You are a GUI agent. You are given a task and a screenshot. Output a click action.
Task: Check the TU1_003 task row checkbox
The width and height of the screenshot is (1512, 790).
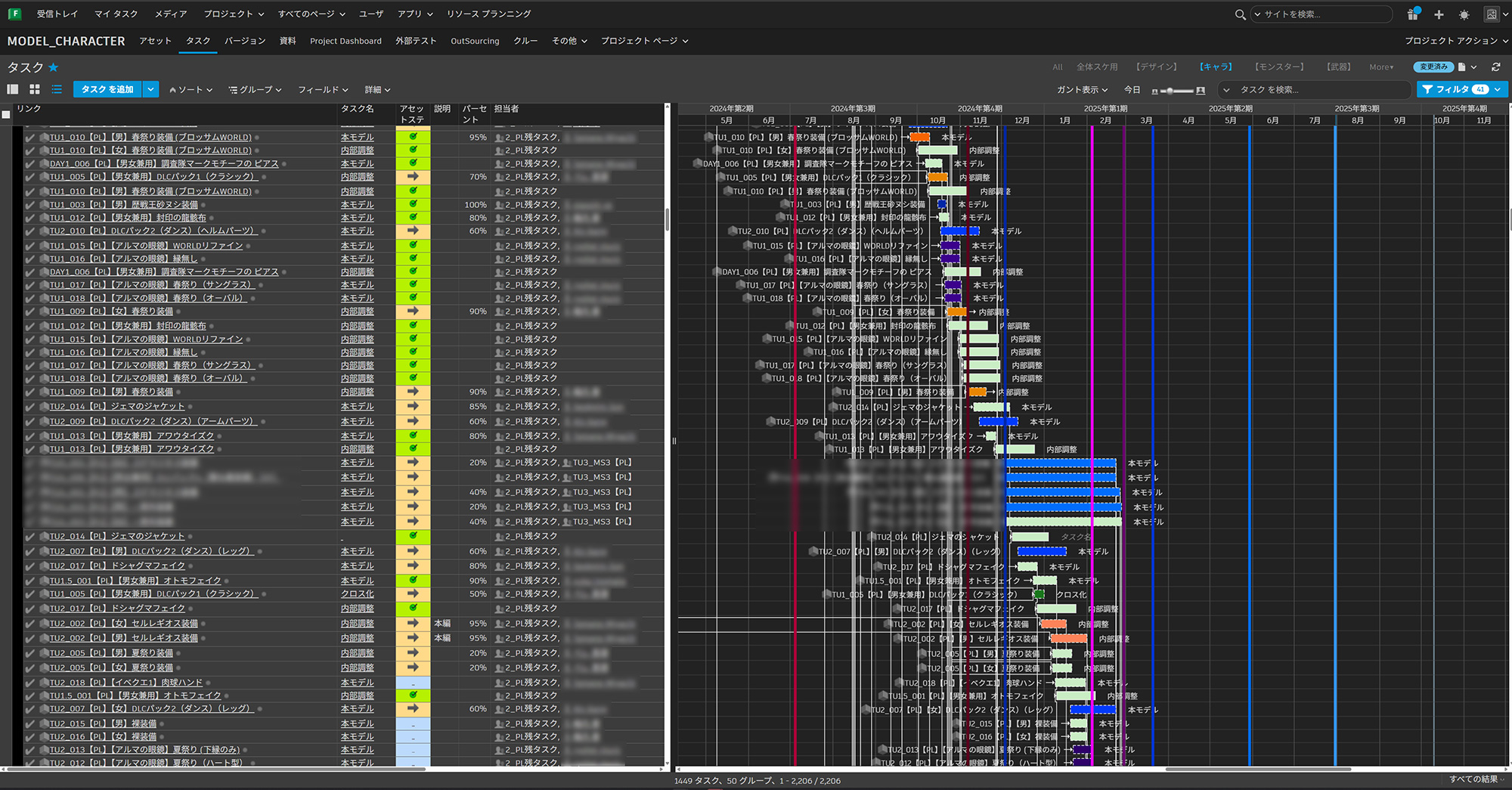pyautogui.click(x=30, y=204)
